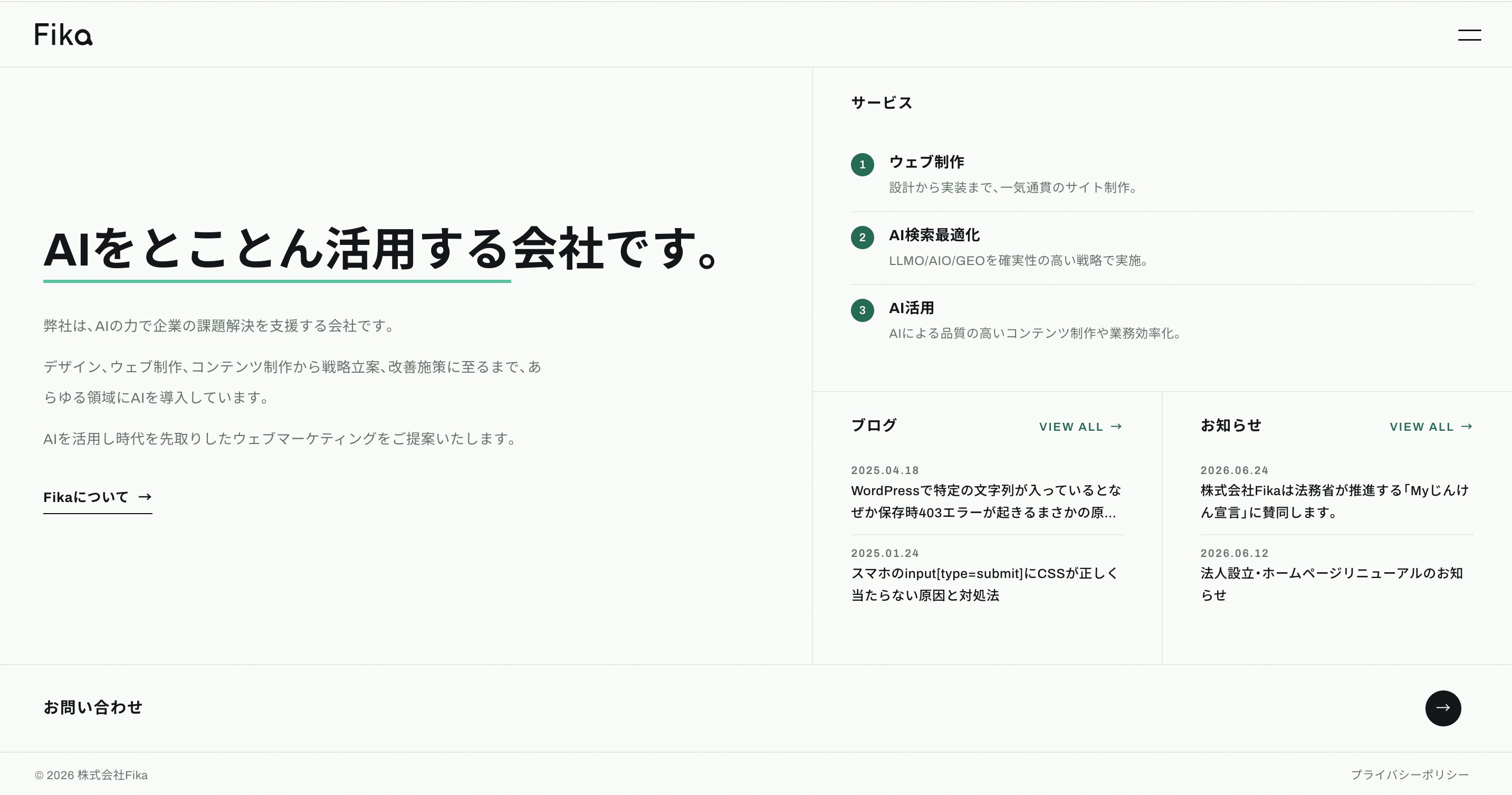
Task: Click the date 2026.06.12
Action: tap(1235, 553)
